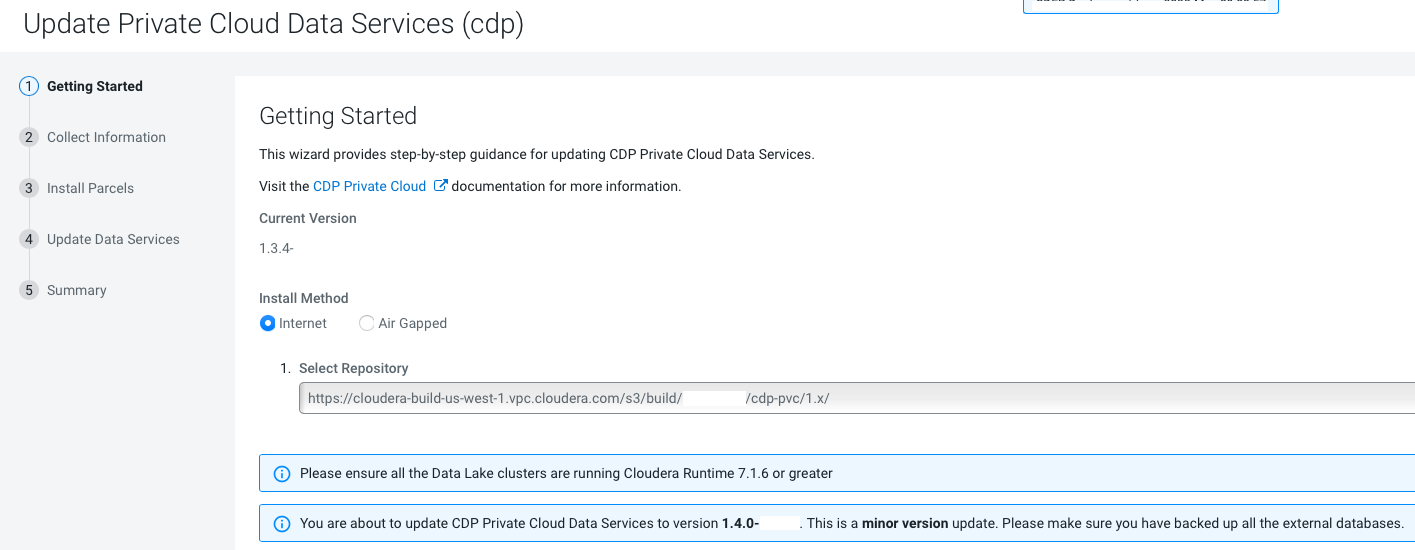Click info icon in minor version update notice
Image resolution: width=1415 pixels, height=550 pixels.
point(282,524)
